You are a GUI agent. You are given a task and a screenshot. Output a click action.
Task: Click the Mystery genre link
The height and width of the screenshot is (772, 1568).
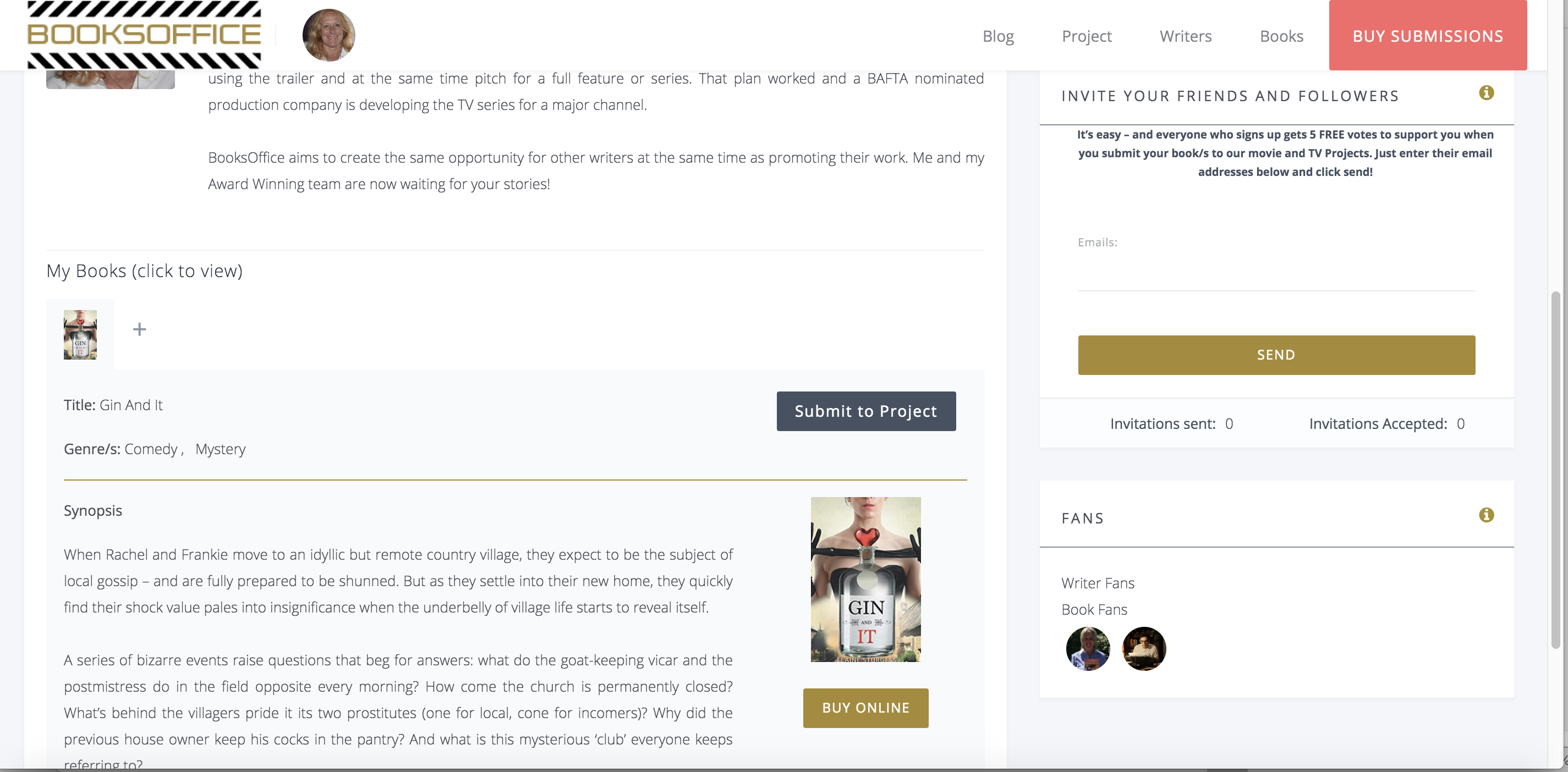221,449
